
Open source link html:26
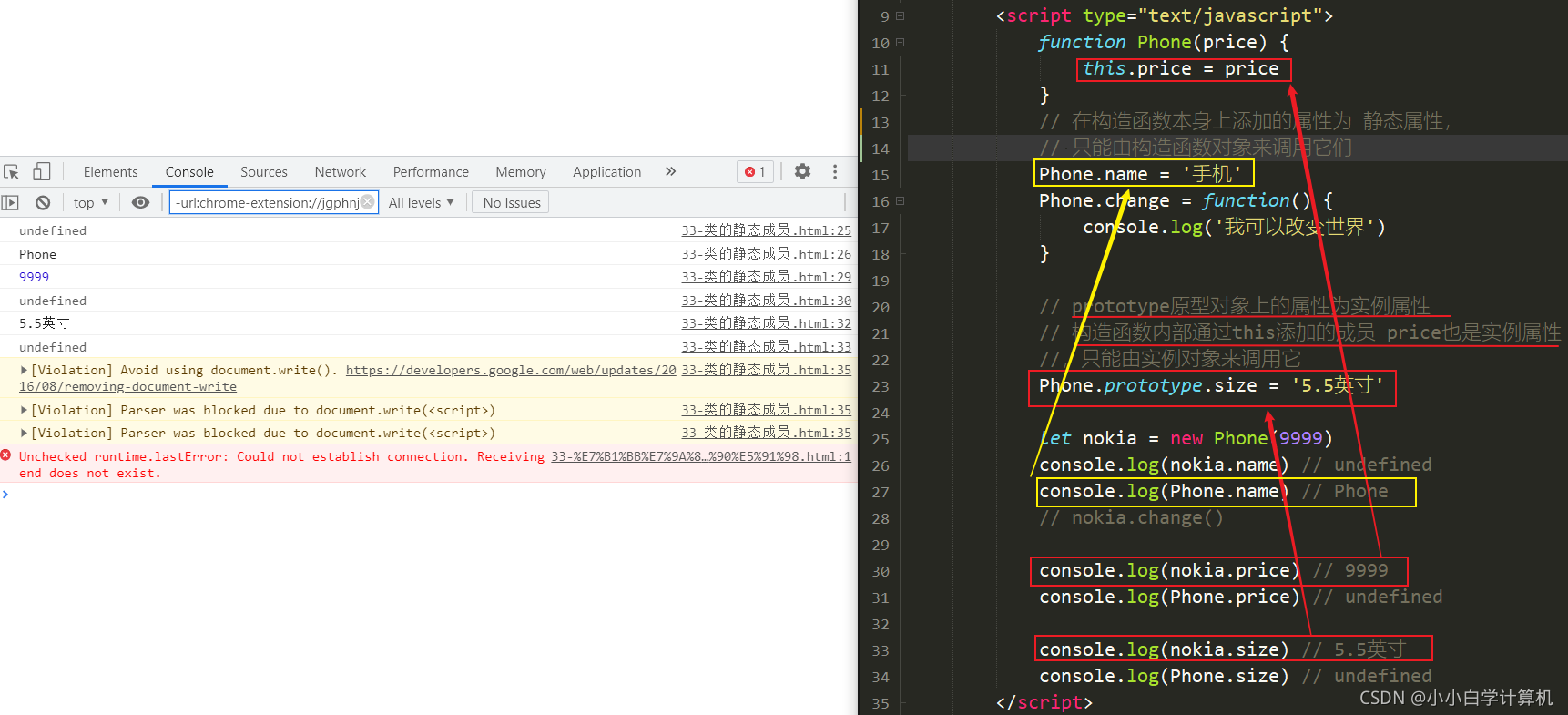[767, 254]
